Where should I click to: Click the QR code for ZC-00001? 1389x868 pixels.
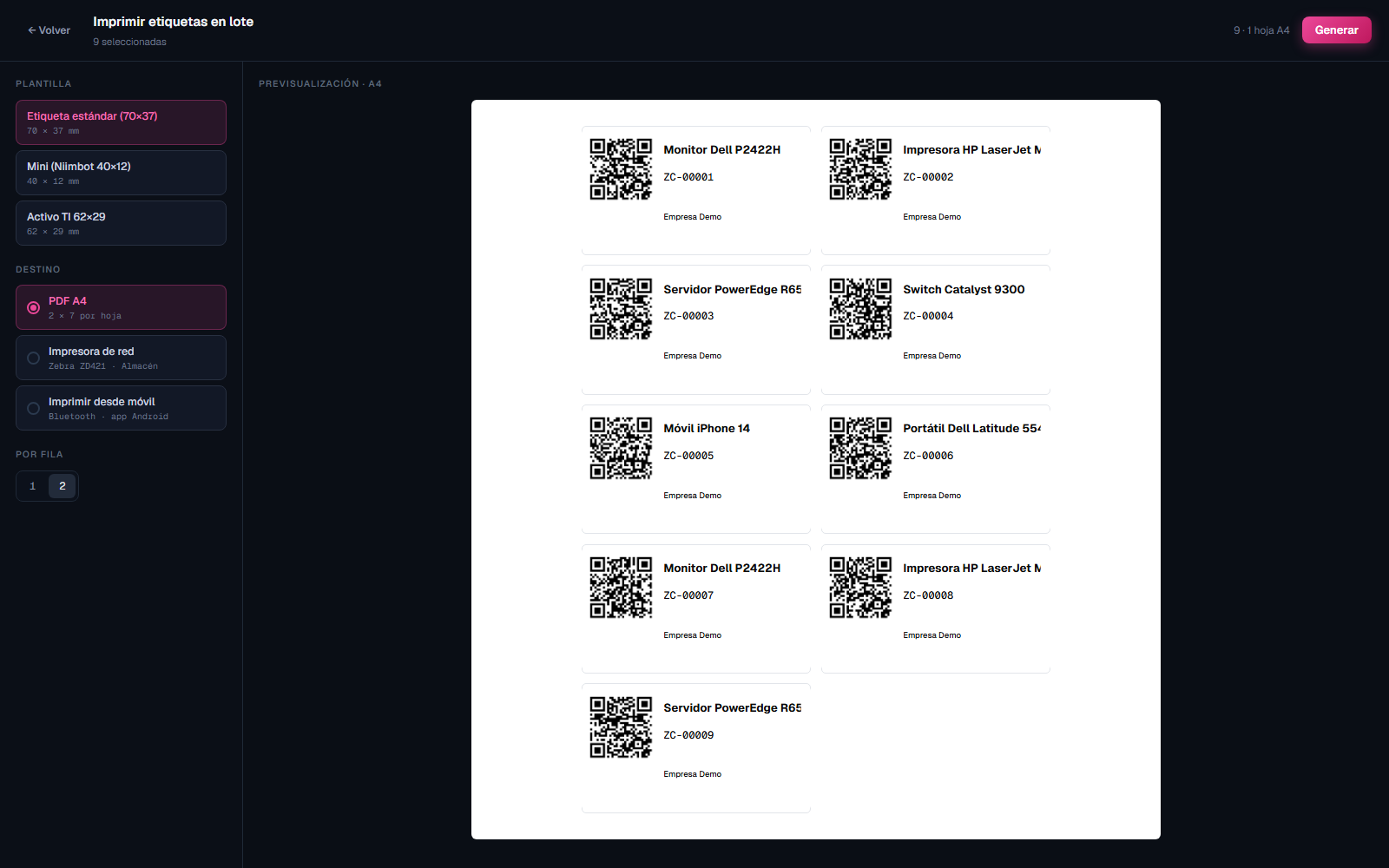(x=621, y=169)
